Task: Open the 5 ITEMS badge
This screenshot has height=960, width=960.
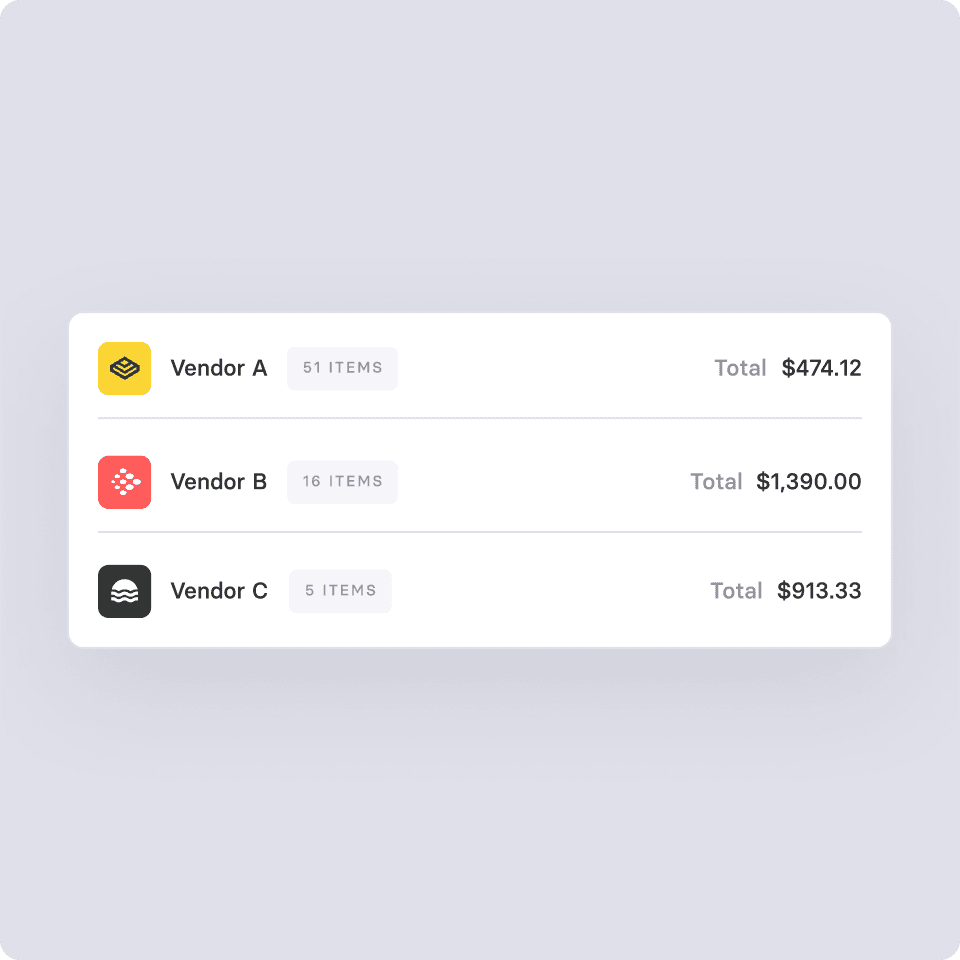Action: pyautogui.click(x=340, y=591)
